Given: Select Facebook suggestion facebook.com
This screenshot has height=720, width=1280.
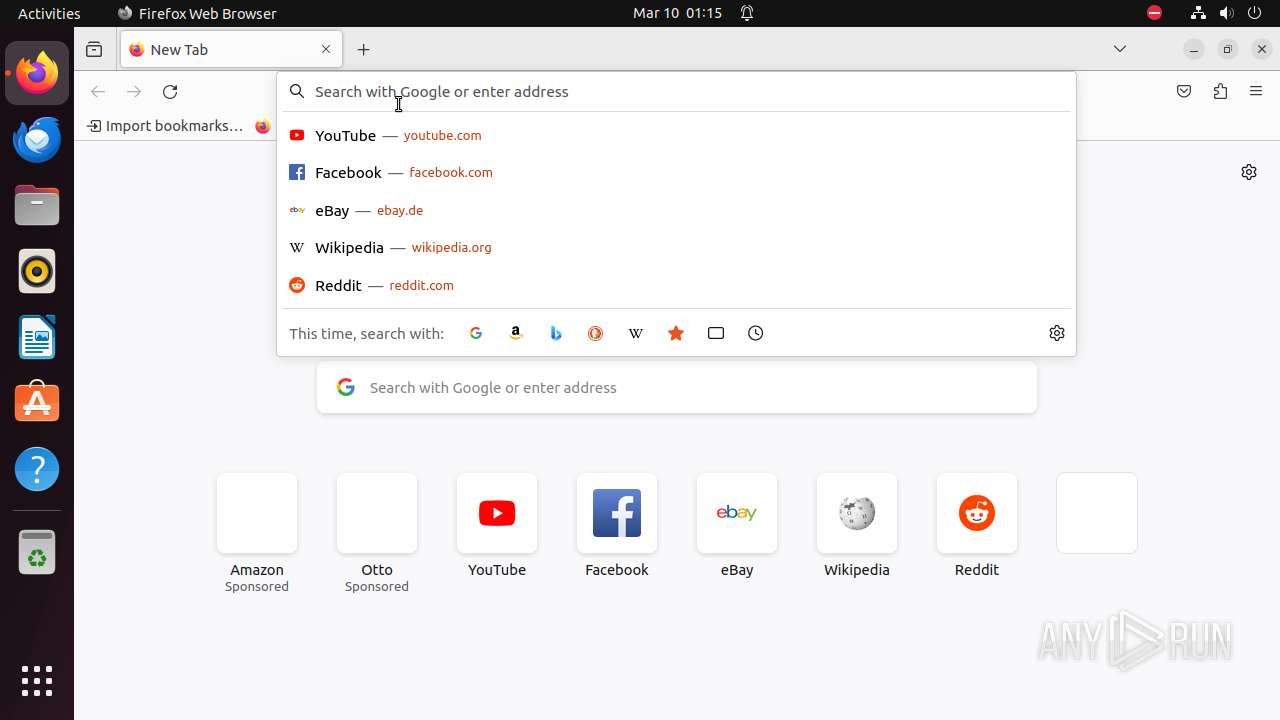Looking at the screenshot, I should pyautogui.click(x=676, y=173).
